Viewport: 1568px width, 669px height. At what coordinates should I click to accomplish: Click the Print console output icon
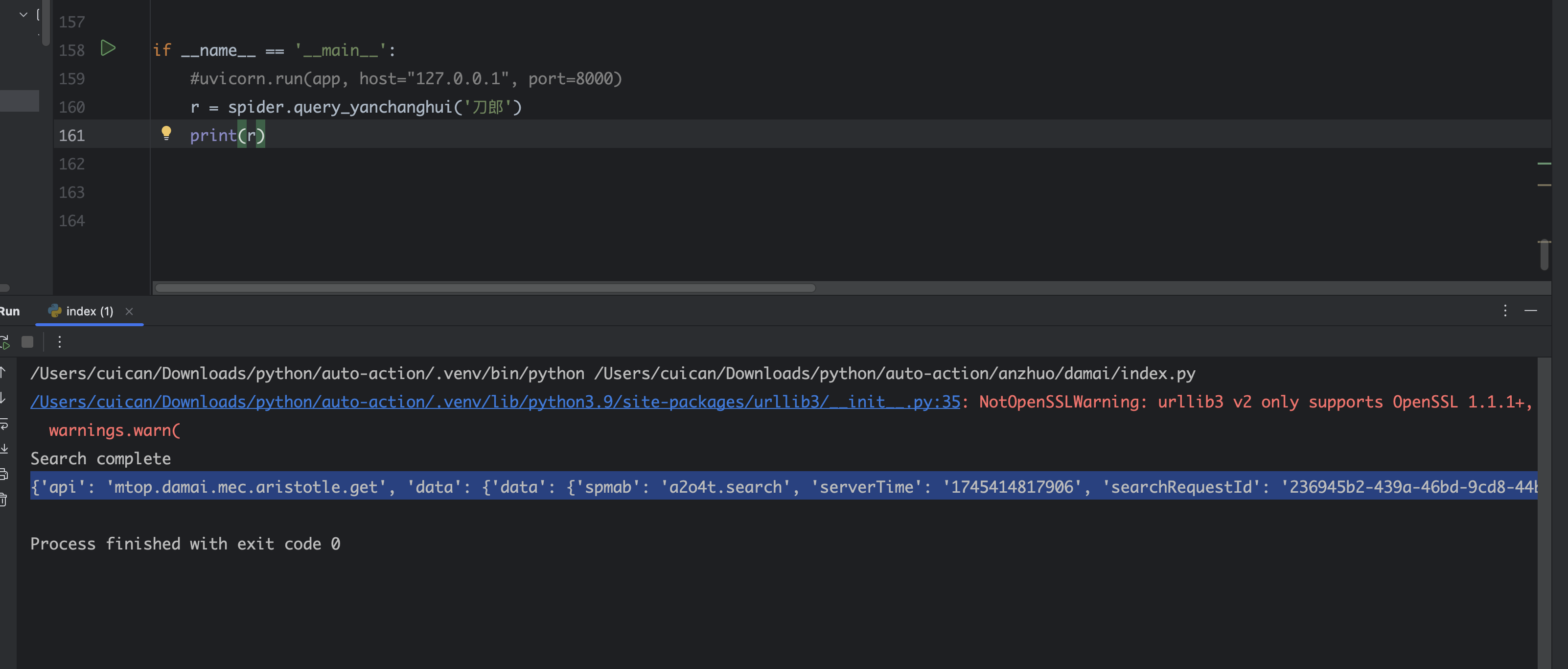[x=3, y=474]
